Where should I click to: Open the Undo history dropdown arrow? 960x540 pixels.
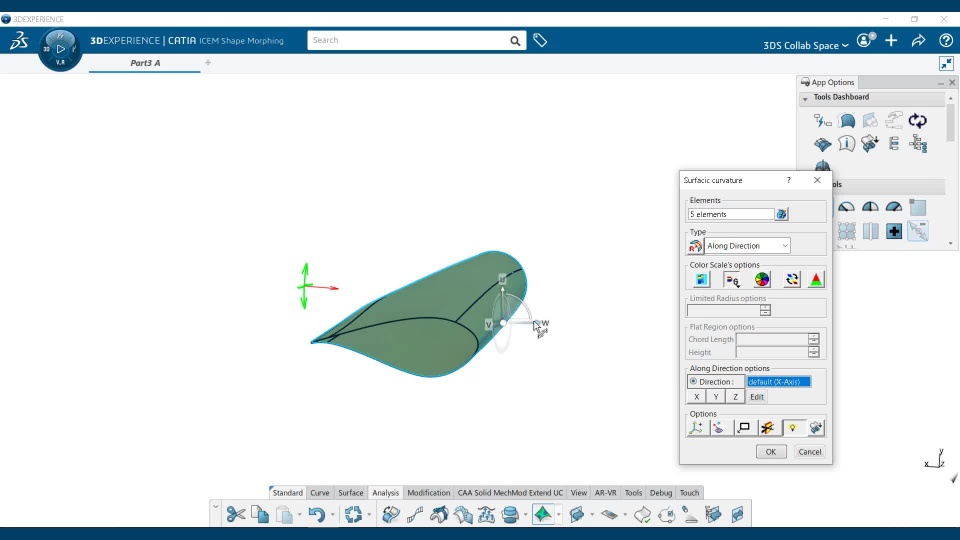[x=332, y=515]
